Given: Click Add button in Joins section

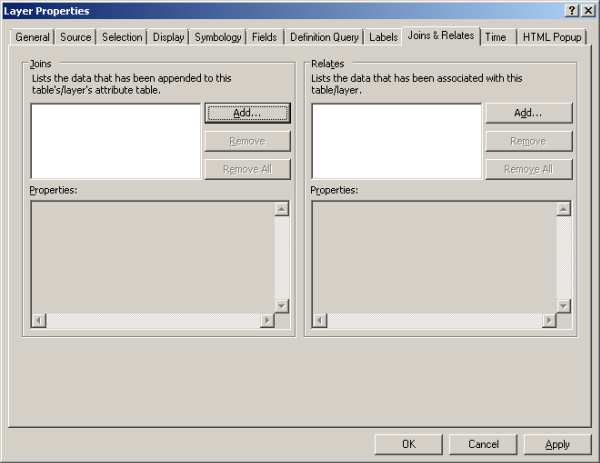Looking at the screenshot, I should coord(247,113).
